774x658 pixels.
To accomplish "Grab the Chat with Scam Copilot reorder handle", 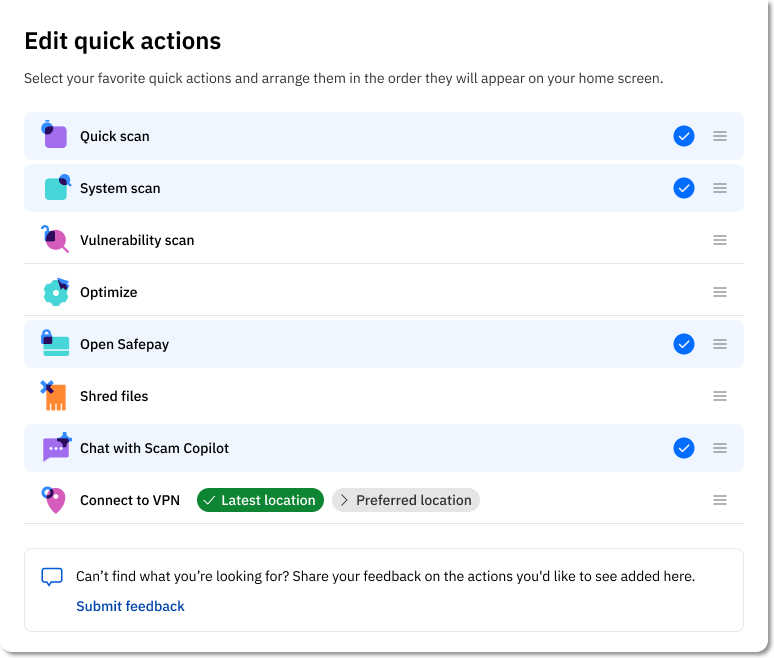I will [x=720, y=448].
